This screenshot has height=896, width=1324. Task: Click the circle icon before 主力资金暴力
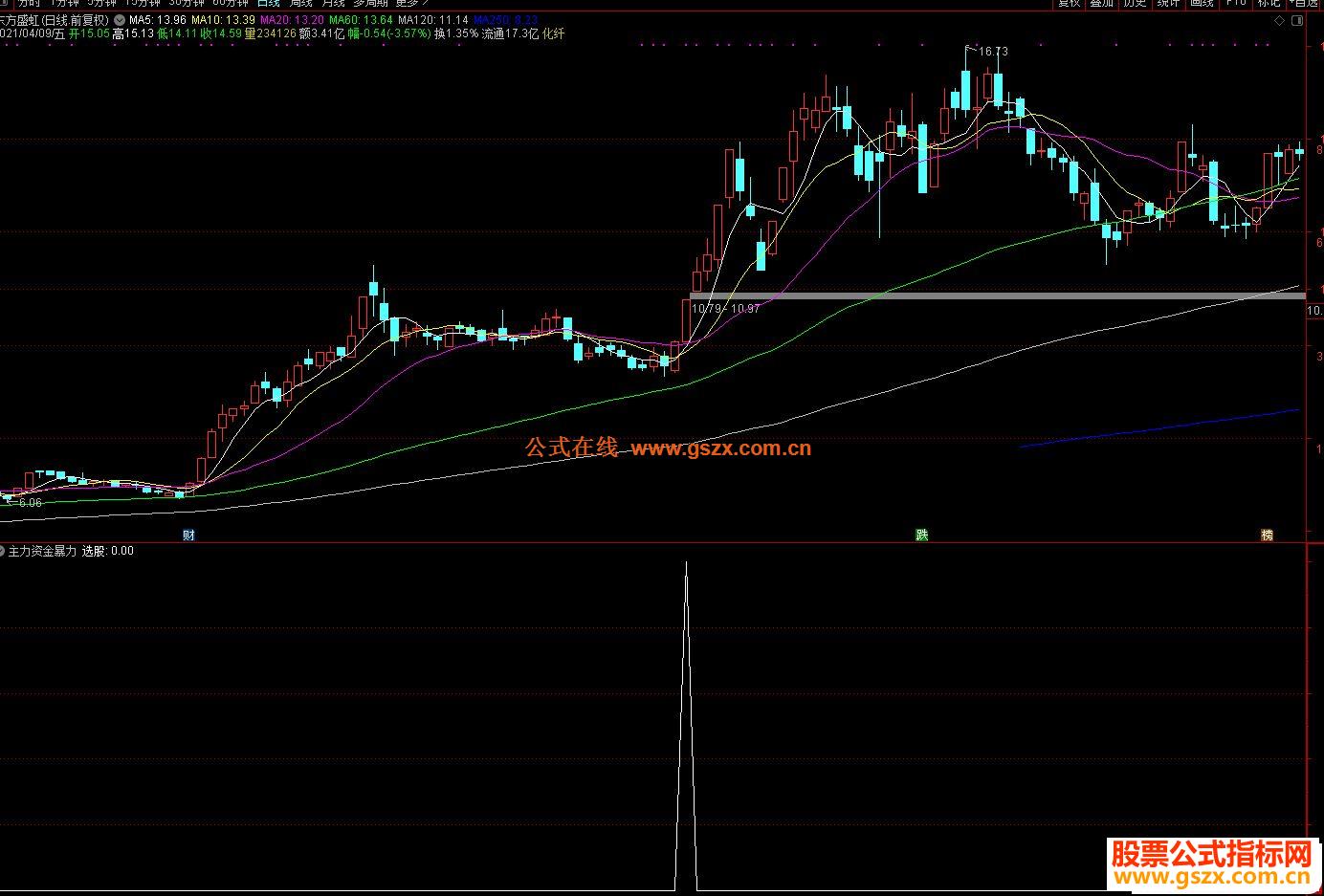[2, 551]
